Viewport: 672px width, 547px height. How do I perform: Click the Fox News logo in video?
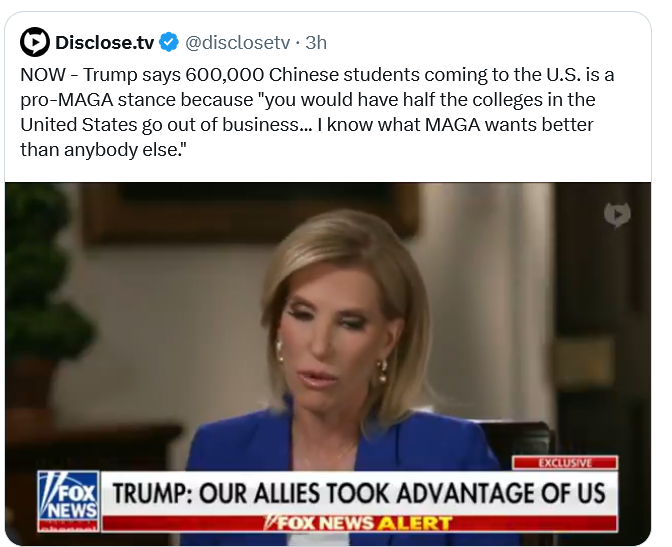(x=69, y=501)
